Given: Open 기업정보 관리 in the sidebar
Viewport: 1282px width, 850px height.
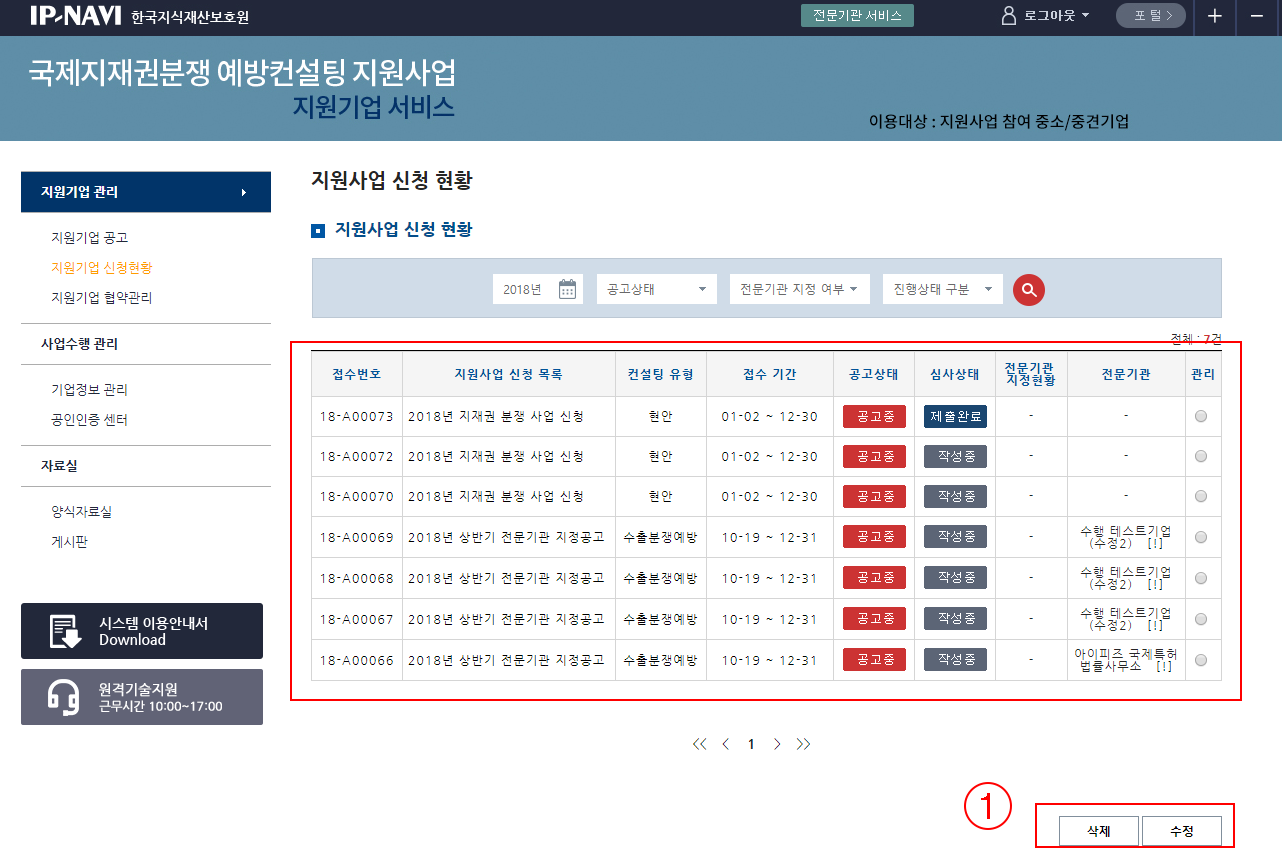Looking at the screenshot, I should pos(89,390).
